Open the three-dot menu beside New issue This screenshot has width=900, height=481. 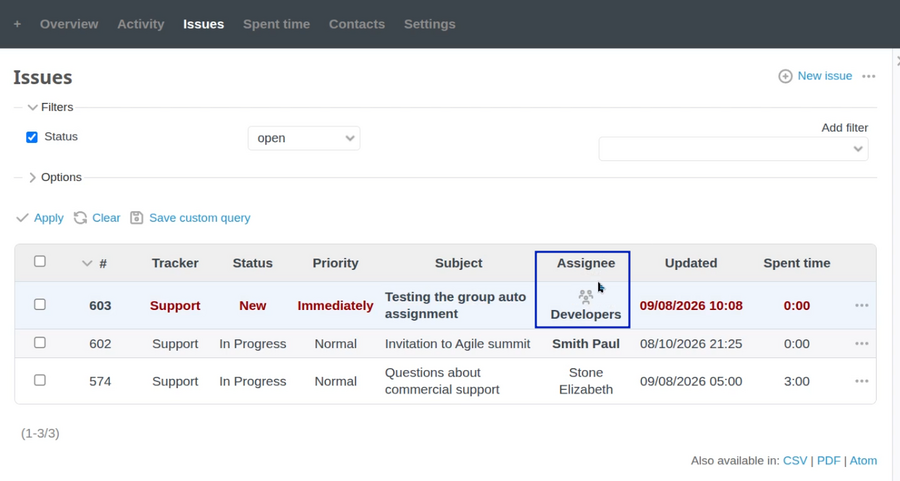[x=868, y=76]
